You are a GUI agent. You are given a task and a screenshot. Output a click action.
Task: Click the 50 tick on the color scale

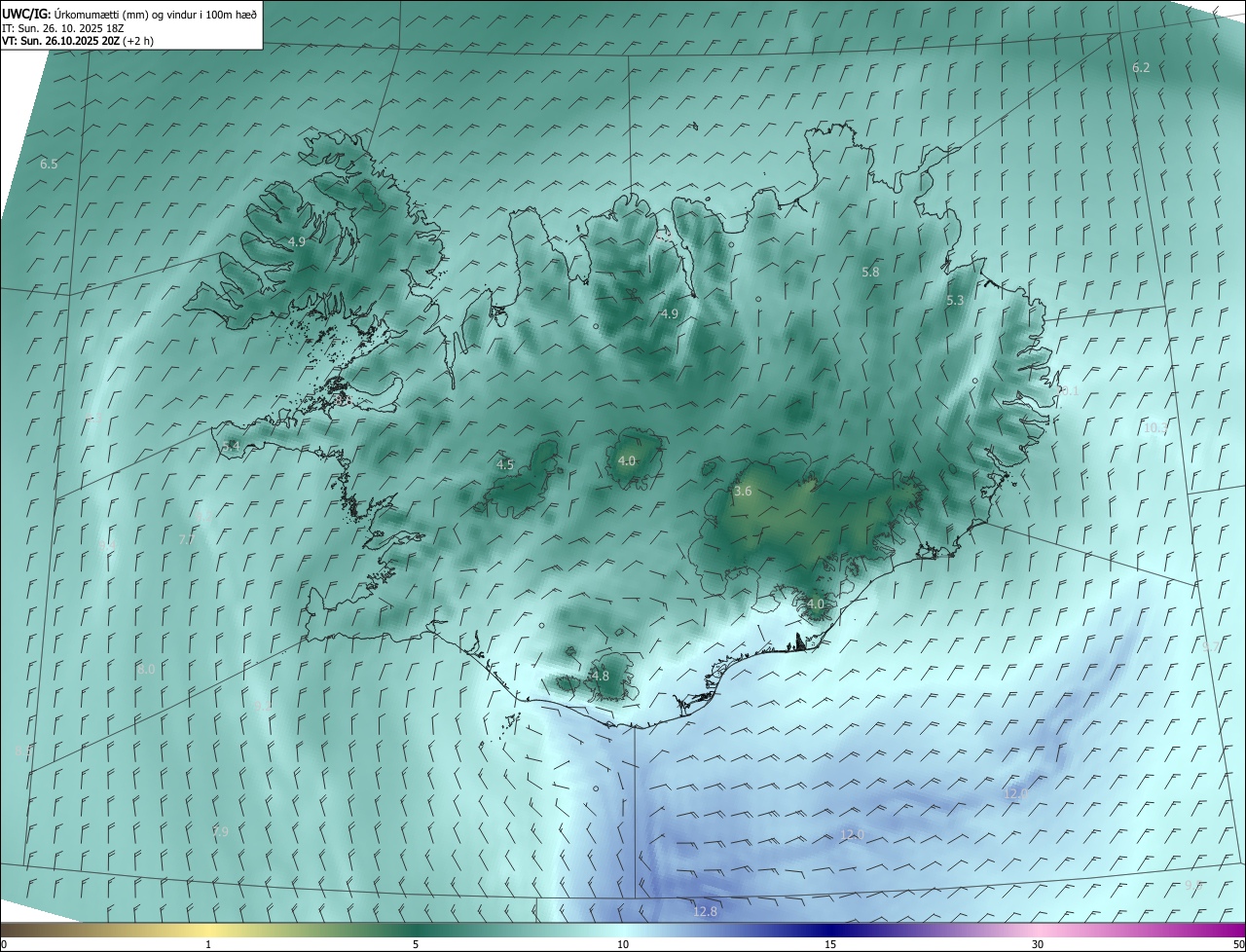click(x=1238, y=945)
